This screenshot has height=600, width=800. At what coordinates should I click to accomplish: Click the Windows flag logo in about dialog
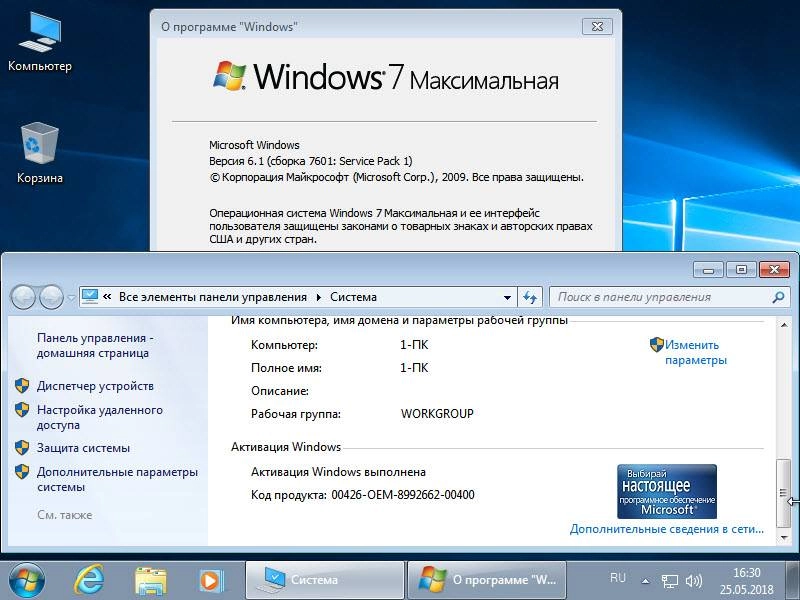[230, 76]
